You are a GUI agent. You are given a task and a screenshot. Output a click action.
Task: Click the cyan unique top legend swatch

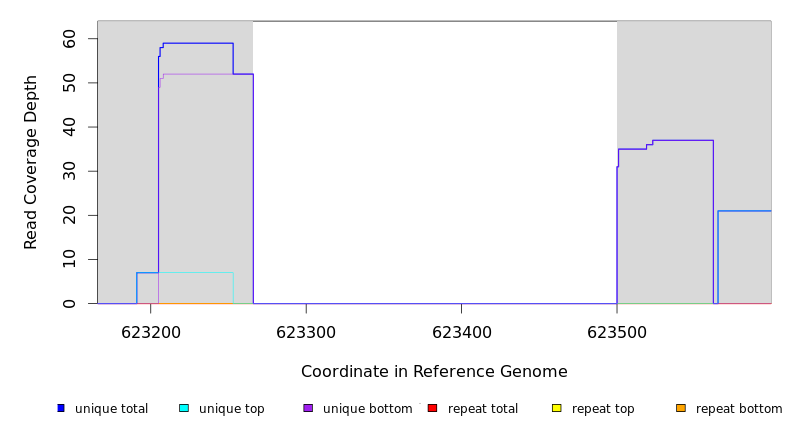[184, 408]
